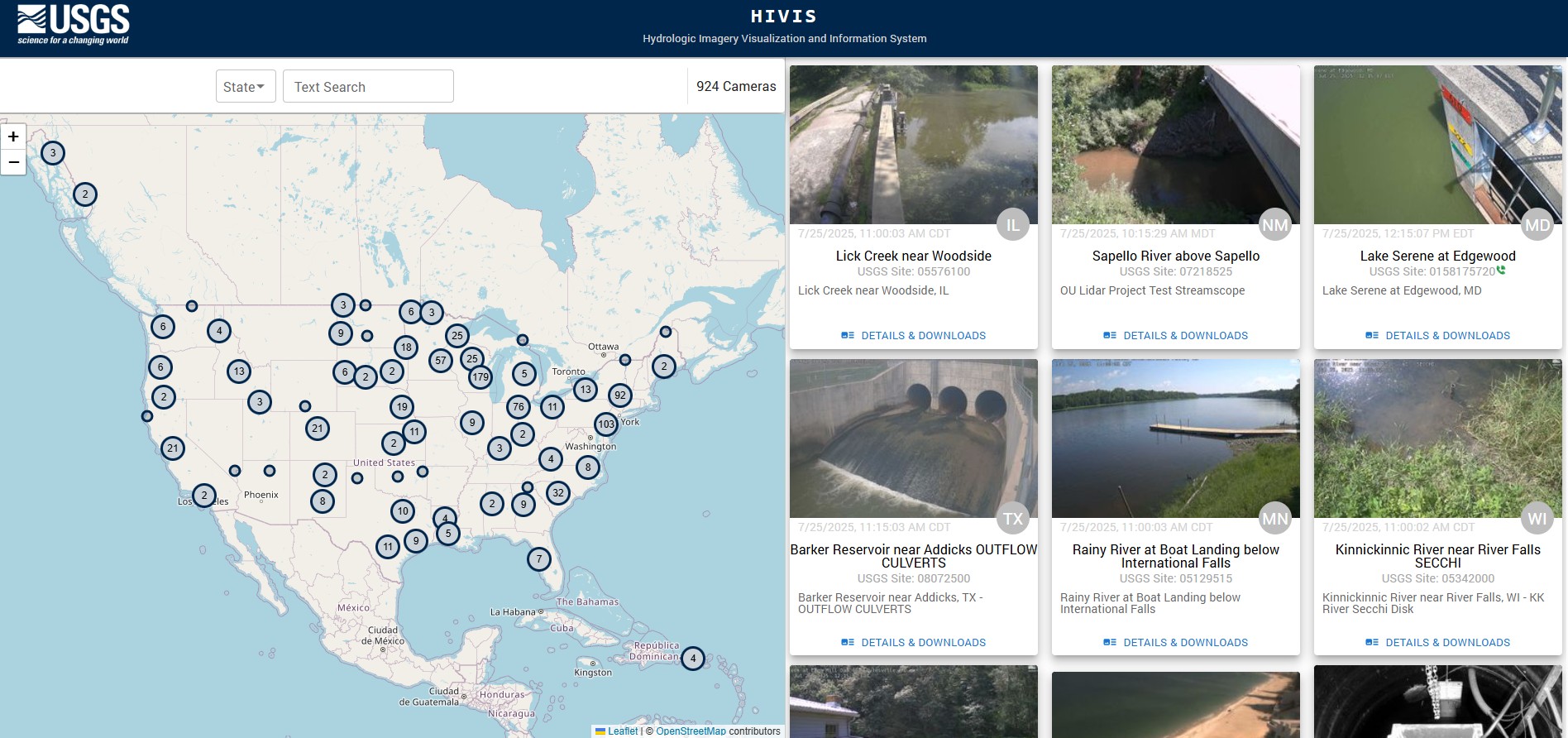Open the 179 camera cluster marker
Viewport: 1568px width, 738px height.
480,377
